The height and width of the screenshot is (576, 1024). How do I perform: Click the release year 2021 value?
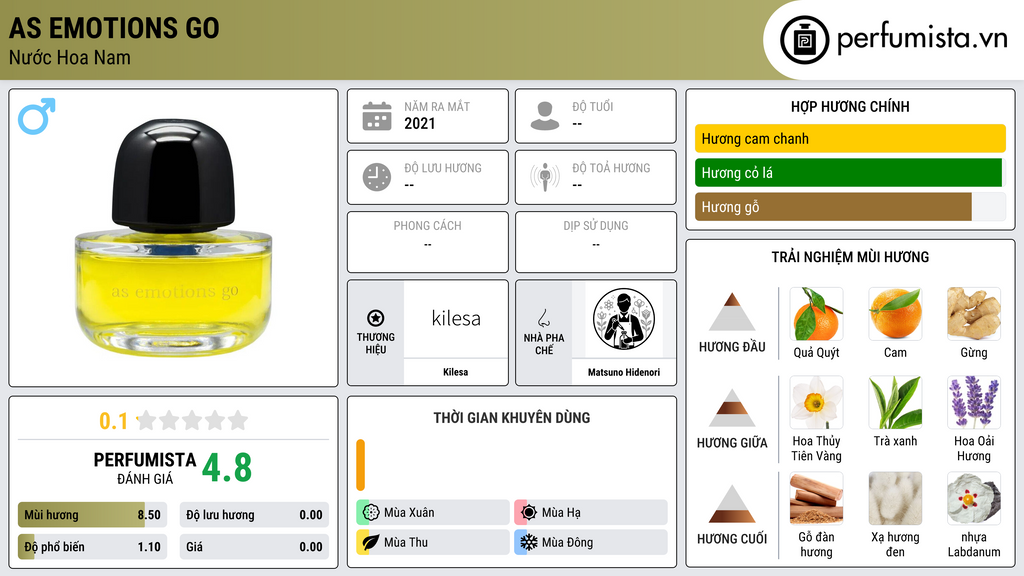419,123
